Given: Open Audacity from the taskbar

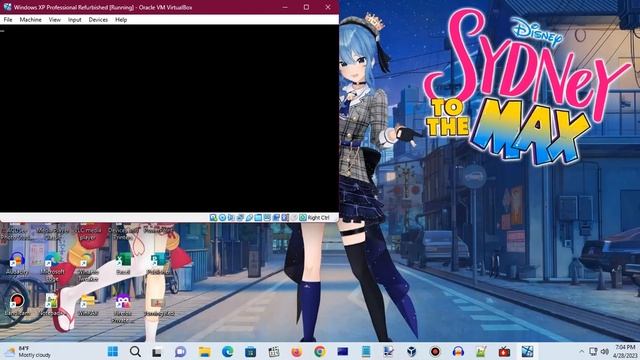Looking at the screenshot, I should [458, 351].
